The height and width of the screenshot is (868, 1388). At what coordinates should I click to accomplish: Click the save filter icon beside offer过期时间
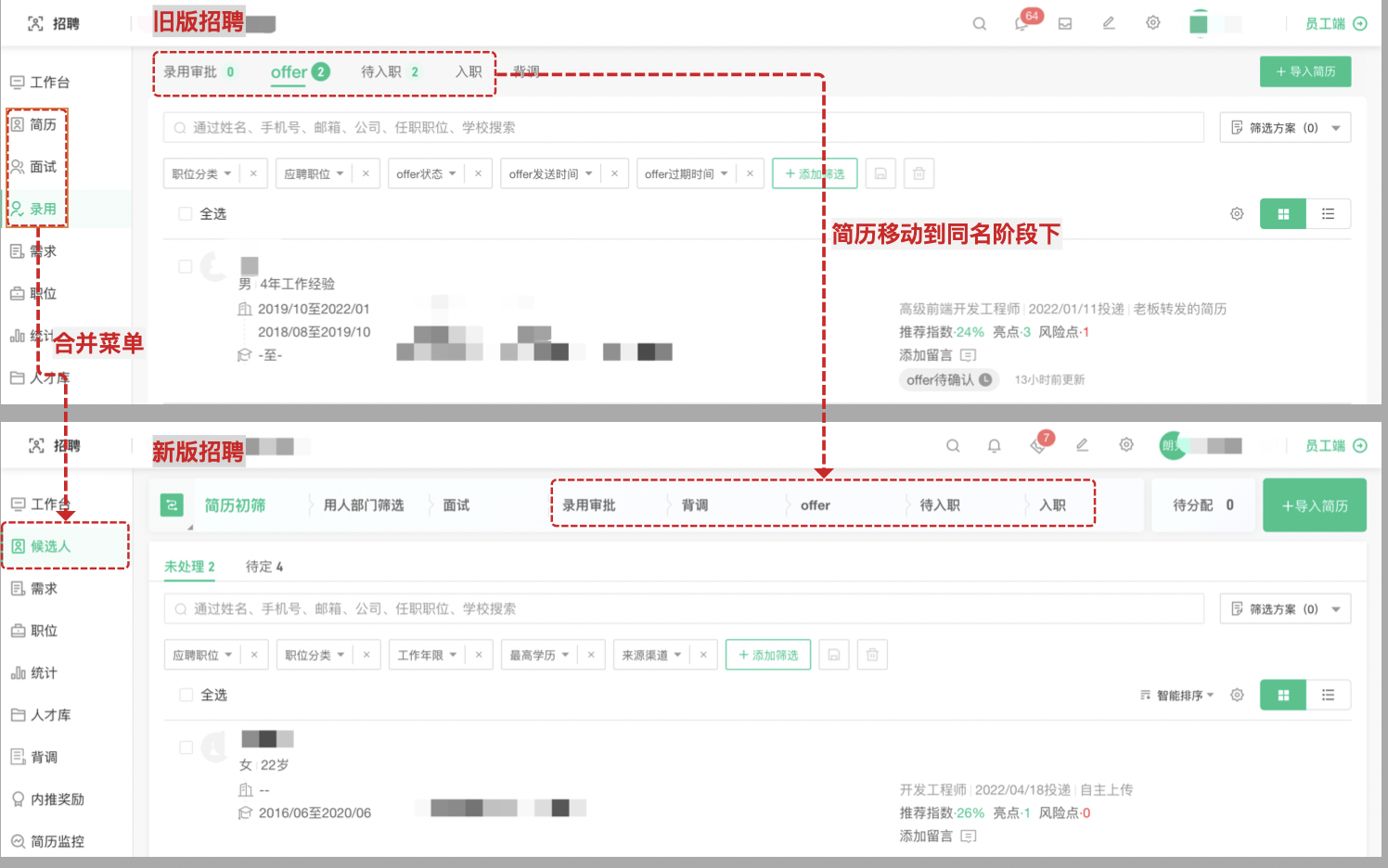pos(880,173)
